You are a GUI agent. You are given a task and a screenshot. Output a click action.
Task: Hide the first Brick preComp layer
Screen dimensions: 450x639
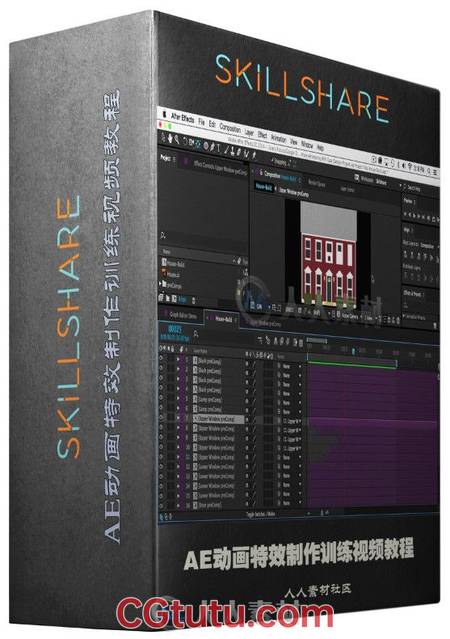[x=161, y=359]
